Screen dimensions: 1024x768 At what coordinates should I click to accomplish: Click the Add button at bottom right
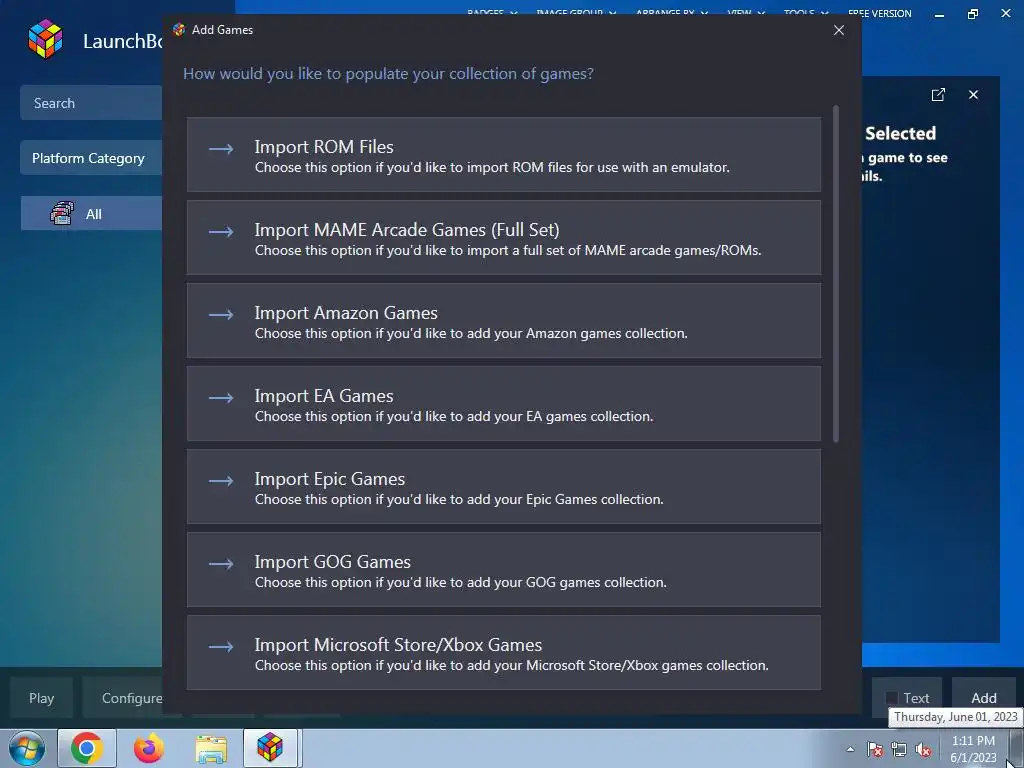tap(984, 697)
